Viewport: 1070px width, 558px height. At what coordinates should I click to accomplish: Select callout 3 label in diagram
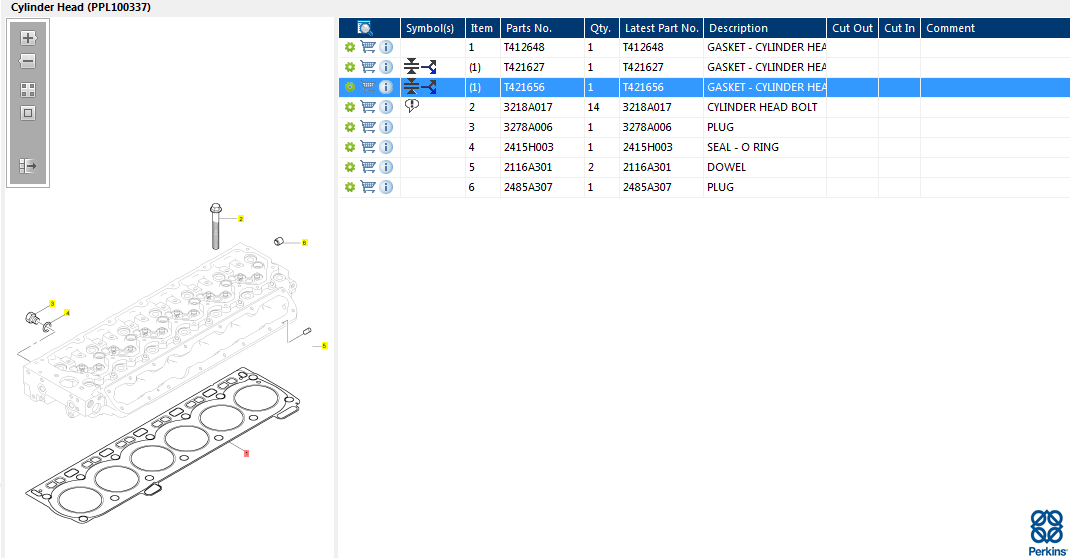[52, 304]
